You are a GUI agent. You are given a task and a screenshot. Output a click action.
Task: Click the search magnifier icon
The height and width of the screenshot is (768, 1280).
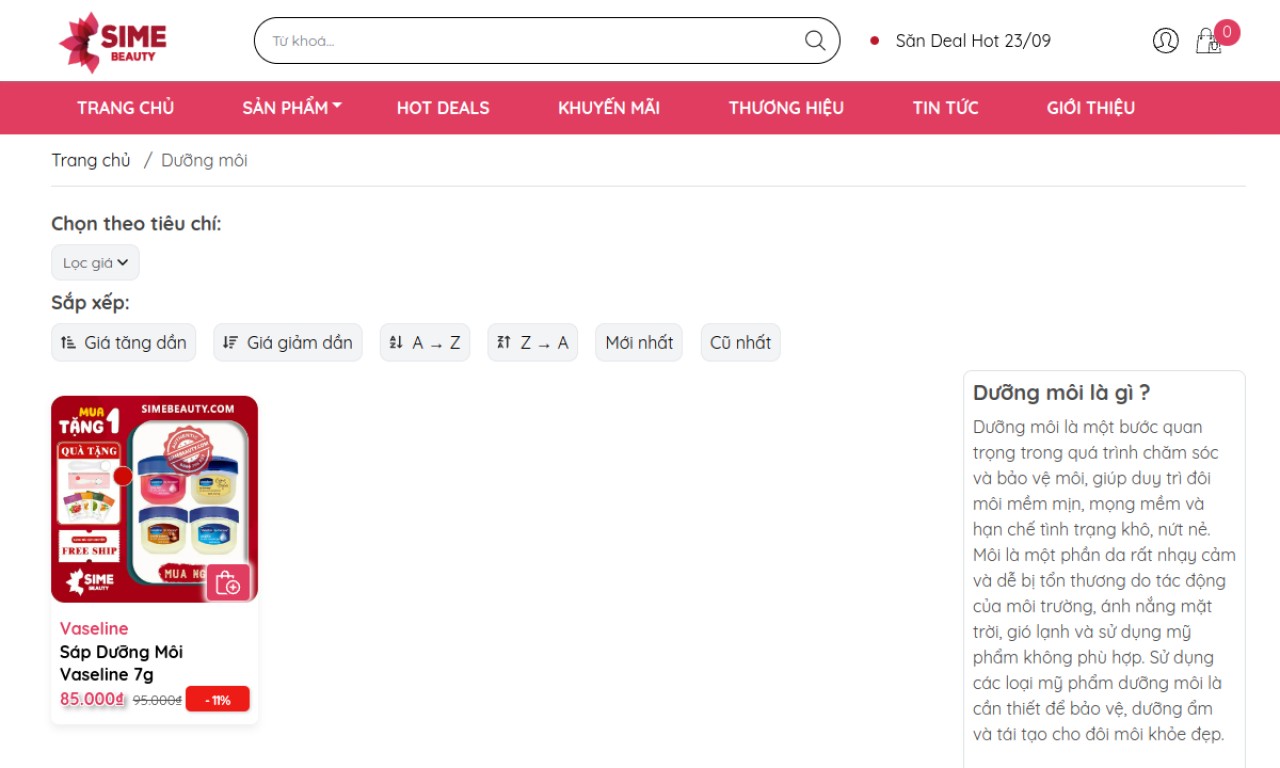[x=815, y=40]
